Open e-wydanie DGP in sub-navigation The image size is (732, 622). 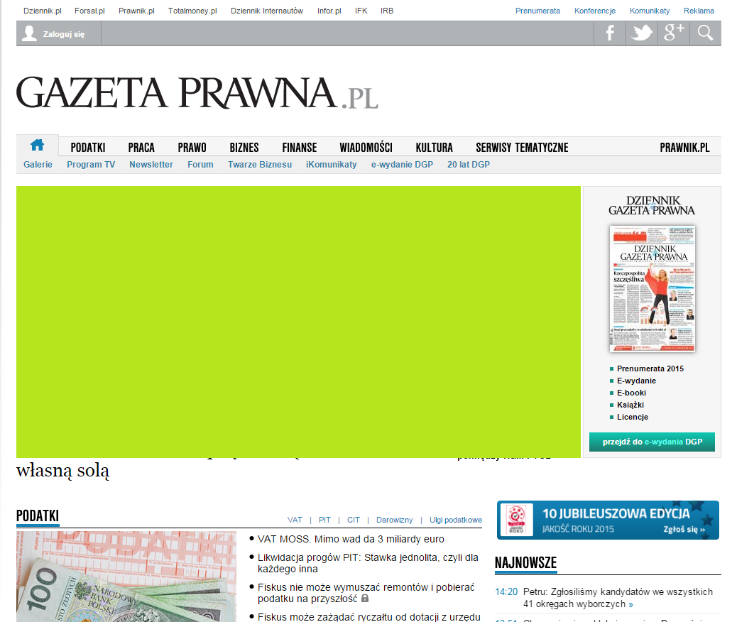click(402, 164)
